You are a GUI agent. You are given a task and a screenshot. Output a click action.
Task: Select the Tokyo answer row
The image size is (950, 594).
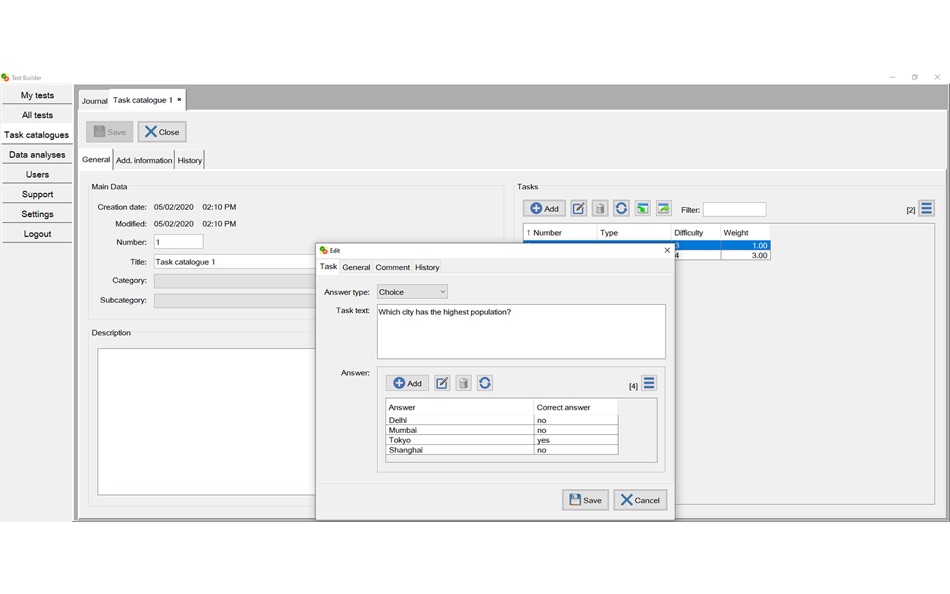502,440
